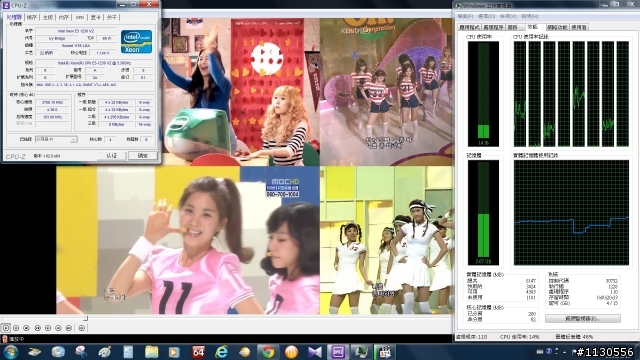Click the Ivy Bridge codename field
Image resolution: width=640 pixels, height=360 pixels.
57,38
